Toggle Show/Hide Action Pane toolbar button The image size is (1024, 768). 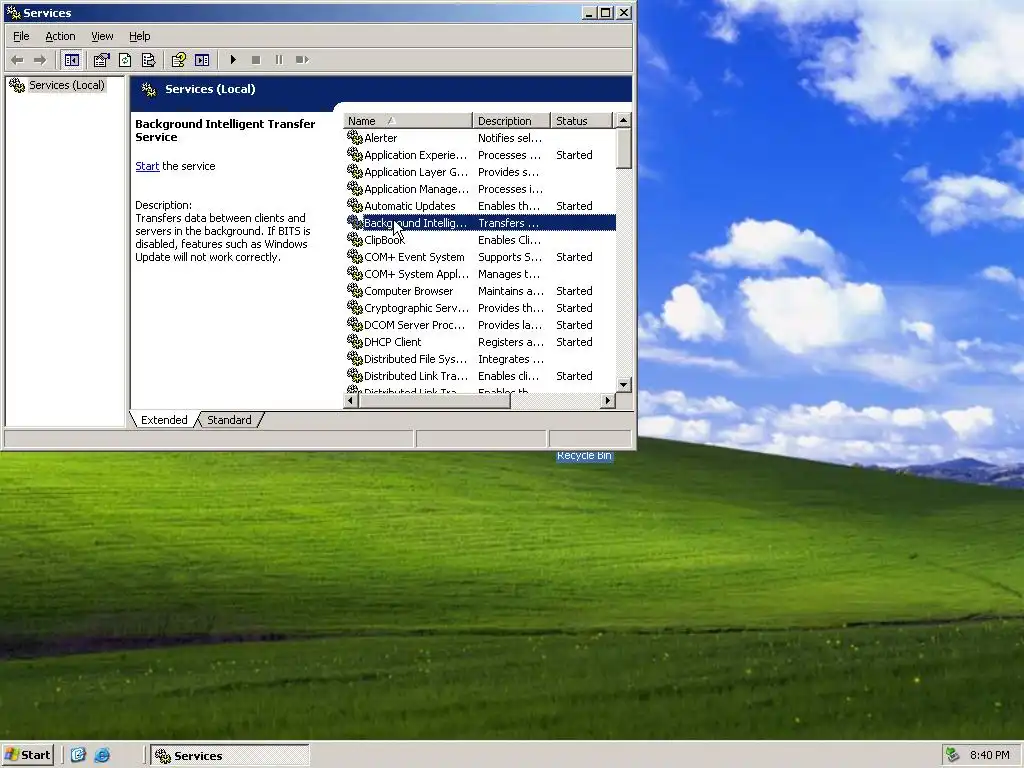coord(202,60)
